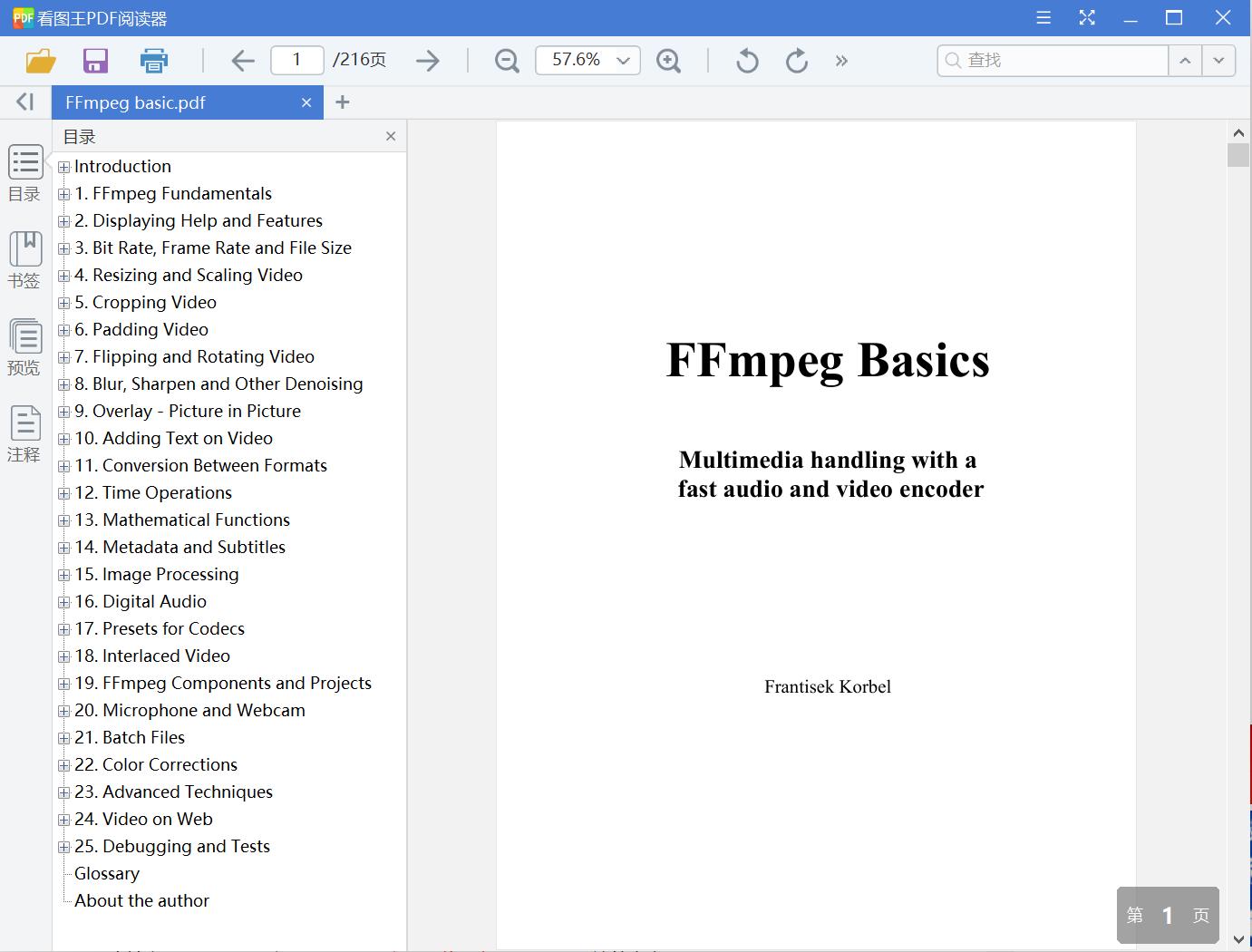Expand the 9. Overlay node
1252x952 pixels.
[63, 412]
